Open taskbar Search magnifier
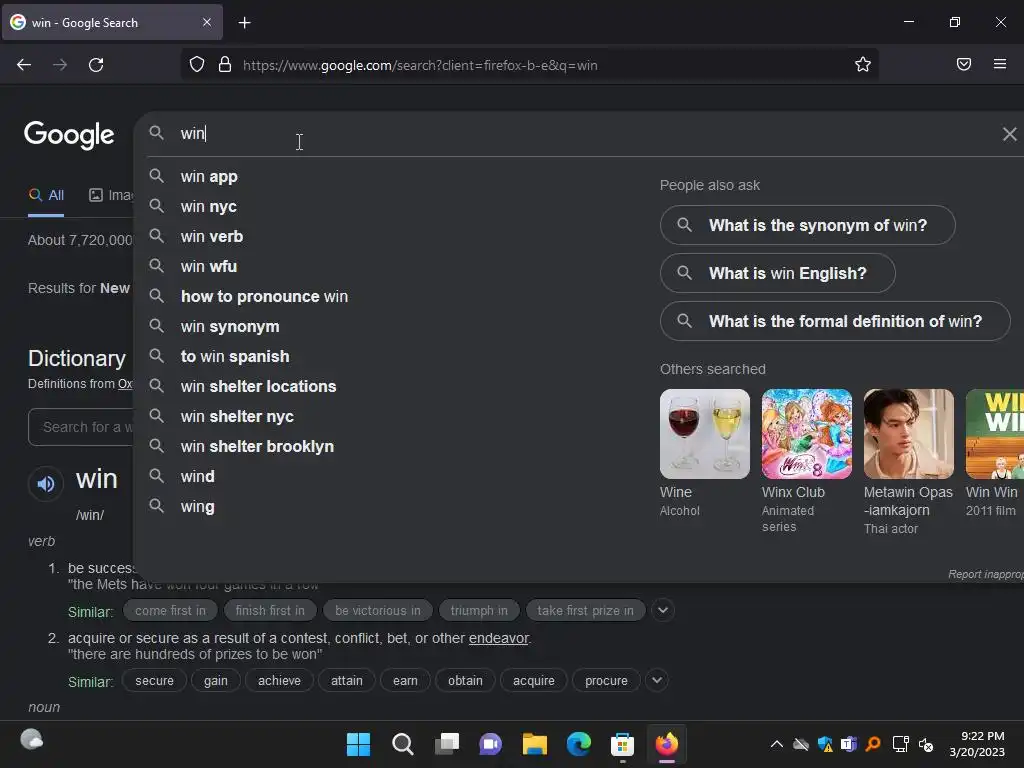1024x768 pixels. [402, 744]
